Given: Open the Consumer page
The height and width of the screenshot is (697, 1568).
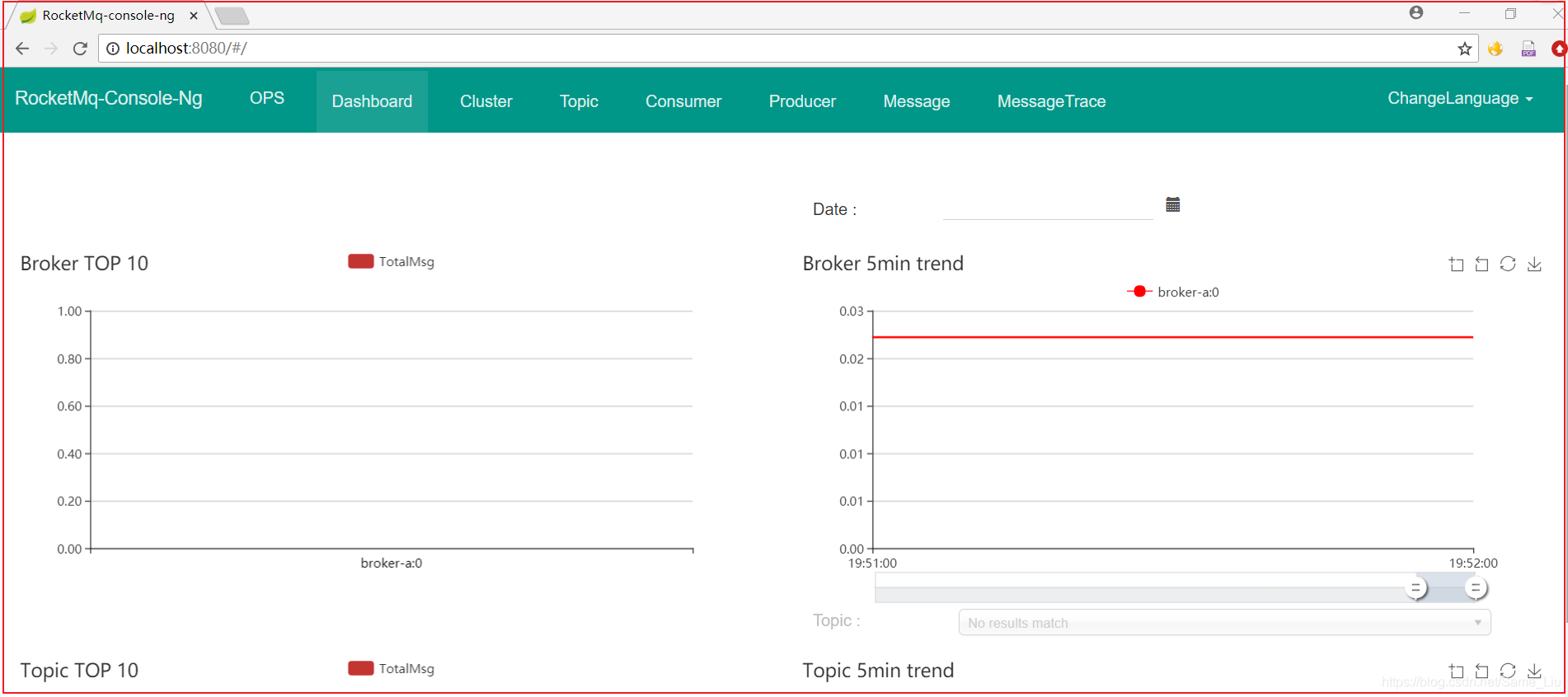Looking at the screenshot, I should click(683, 101).
